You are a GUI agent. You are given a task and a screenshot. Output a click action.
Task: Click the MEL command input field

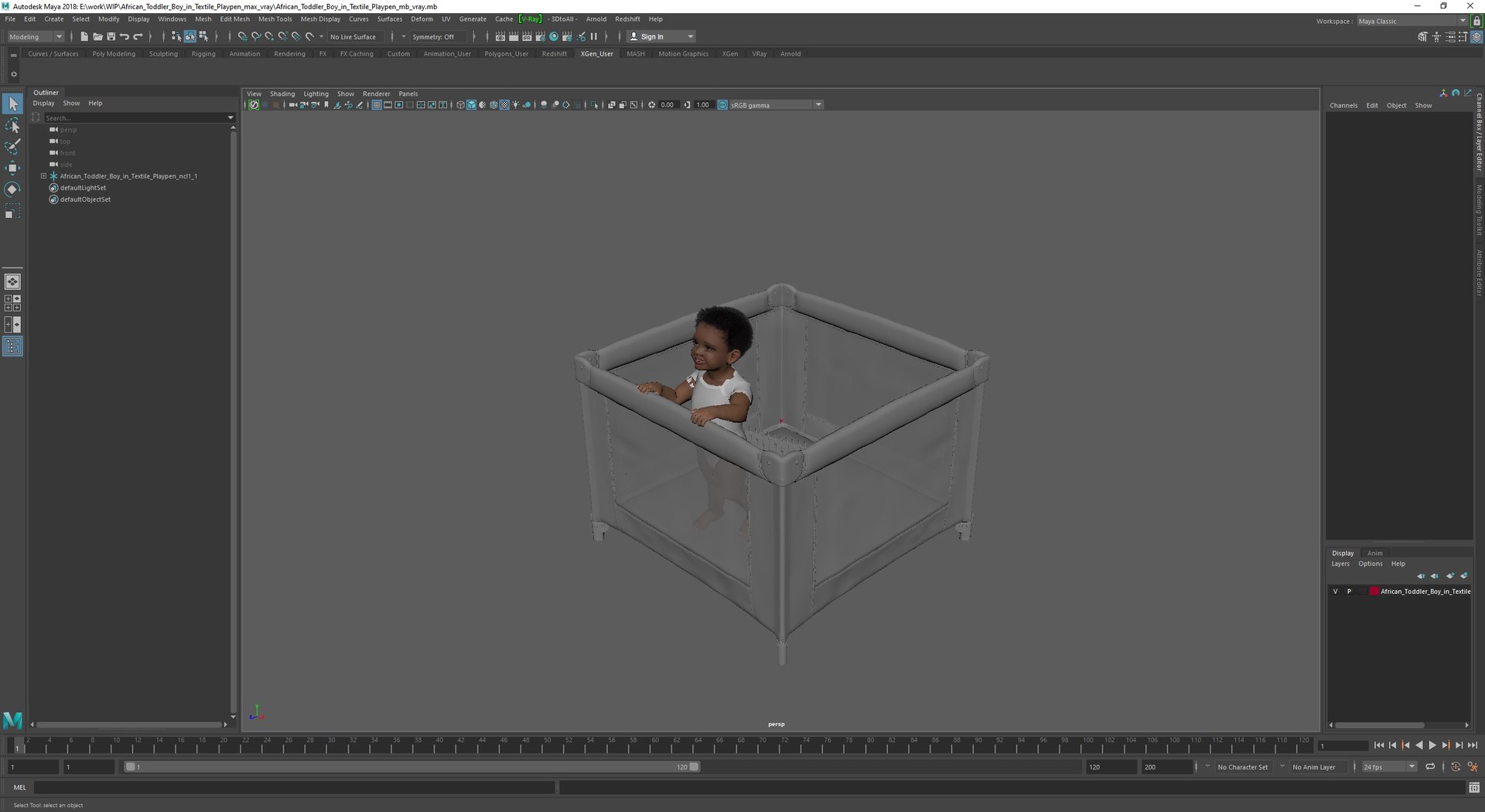coord(294,788)
